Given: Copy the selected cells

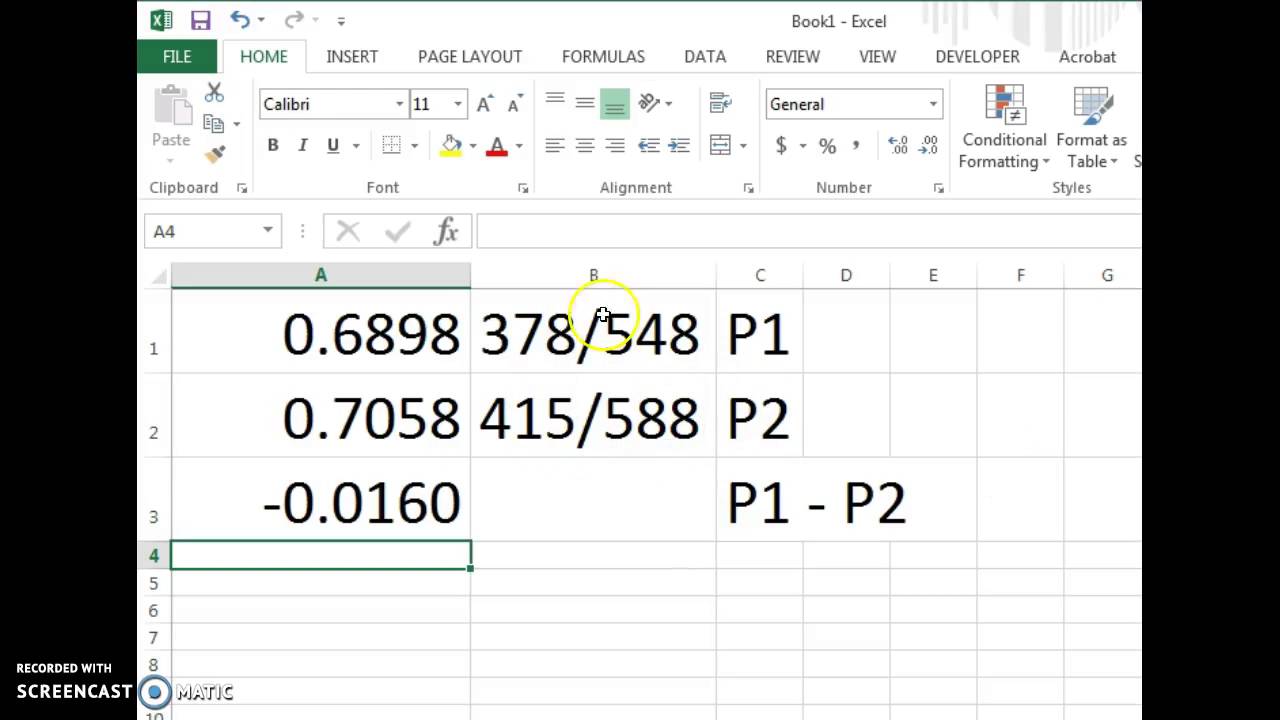Looking at the screenshot, I should pyautogui.click(x=213, y=123).
